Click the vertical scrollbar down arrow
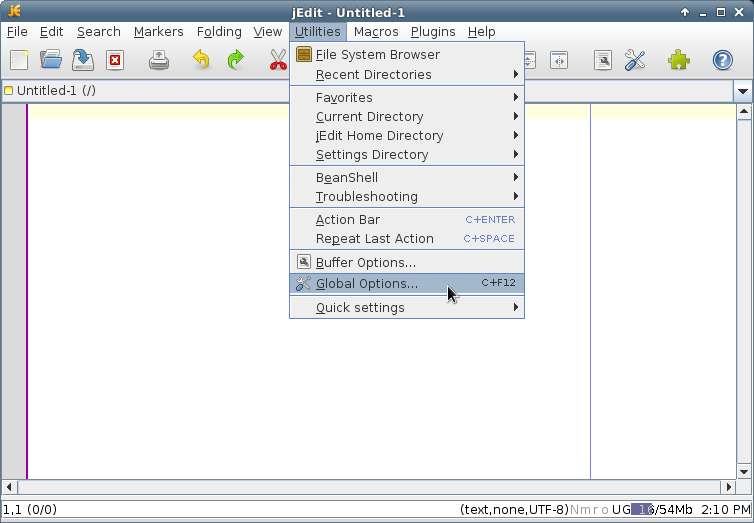This screenshot has width=754, height=523. (744, 472)
